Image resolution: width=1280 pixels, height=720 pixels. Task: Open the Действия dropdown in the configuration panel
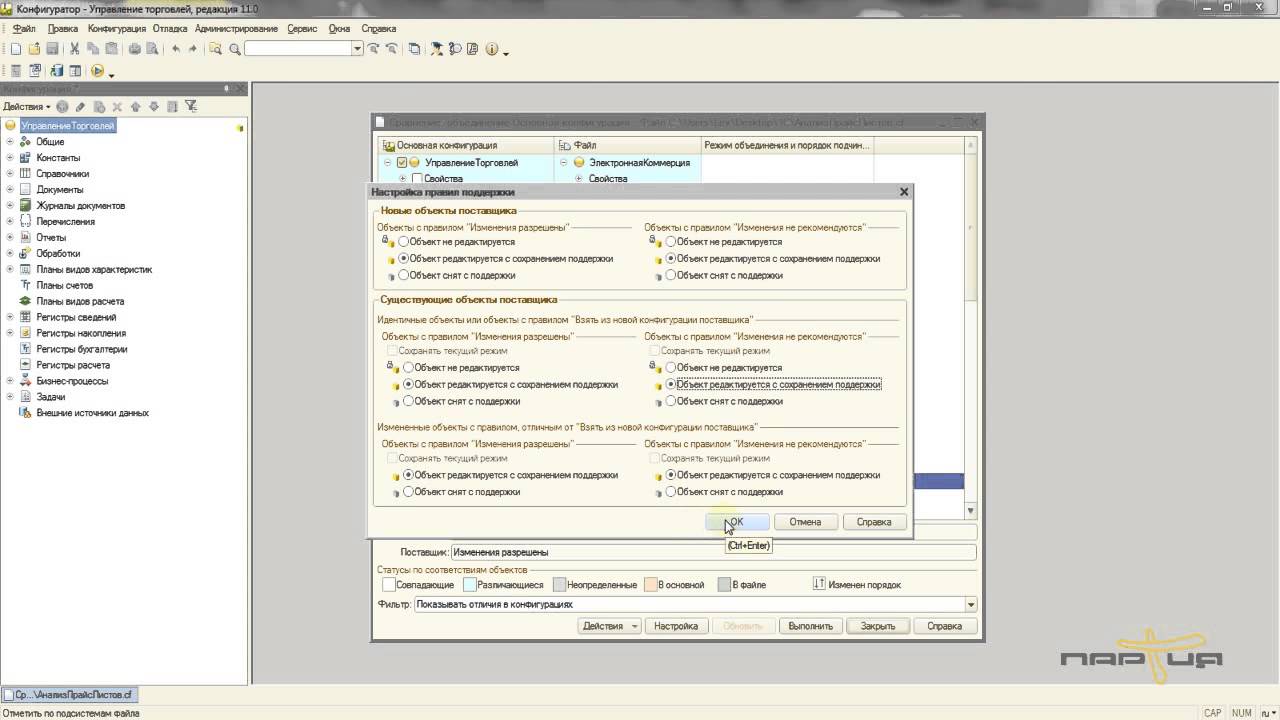click(26, 106)
